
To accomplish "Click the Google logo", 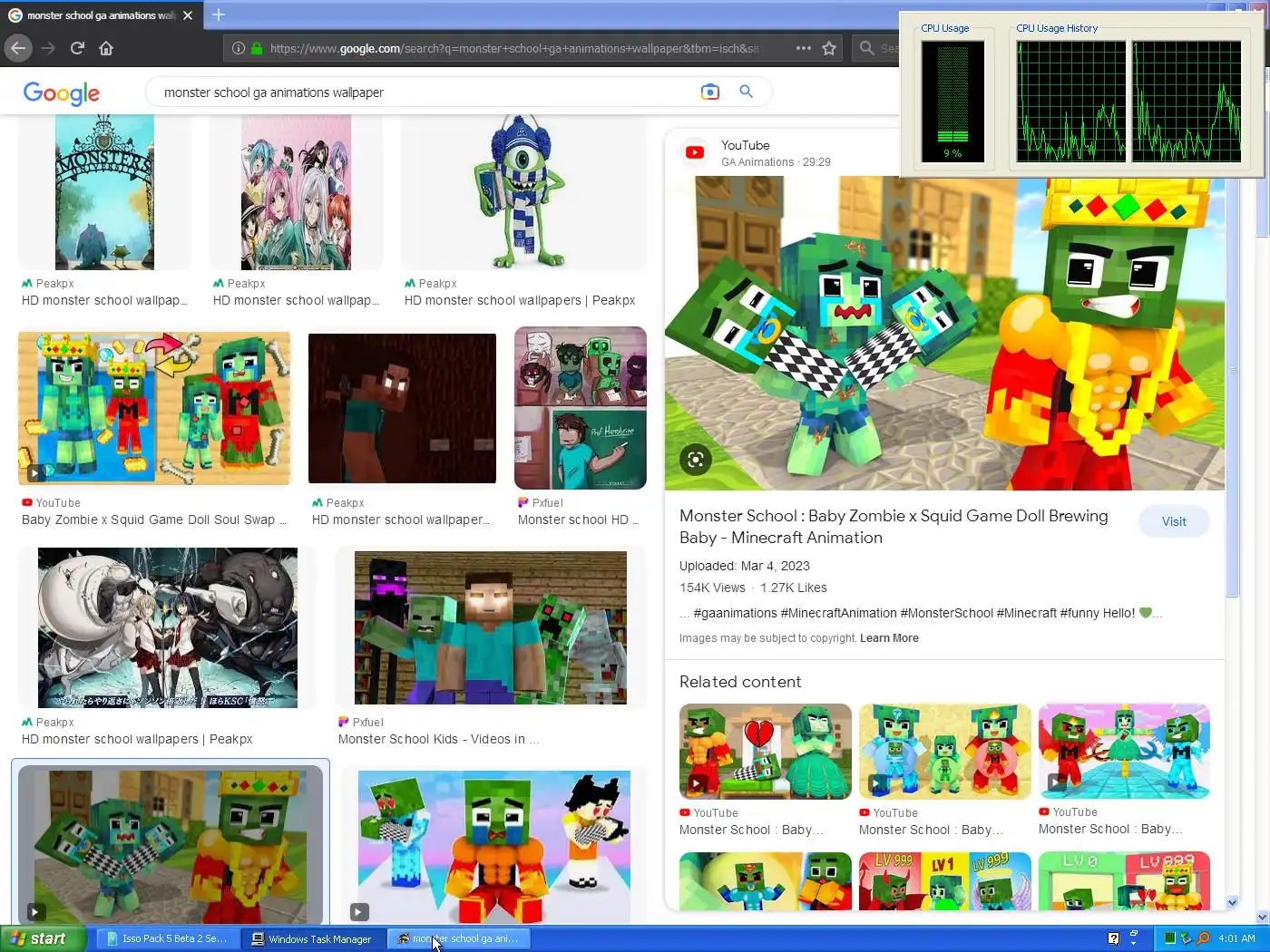I will [62, 92].
